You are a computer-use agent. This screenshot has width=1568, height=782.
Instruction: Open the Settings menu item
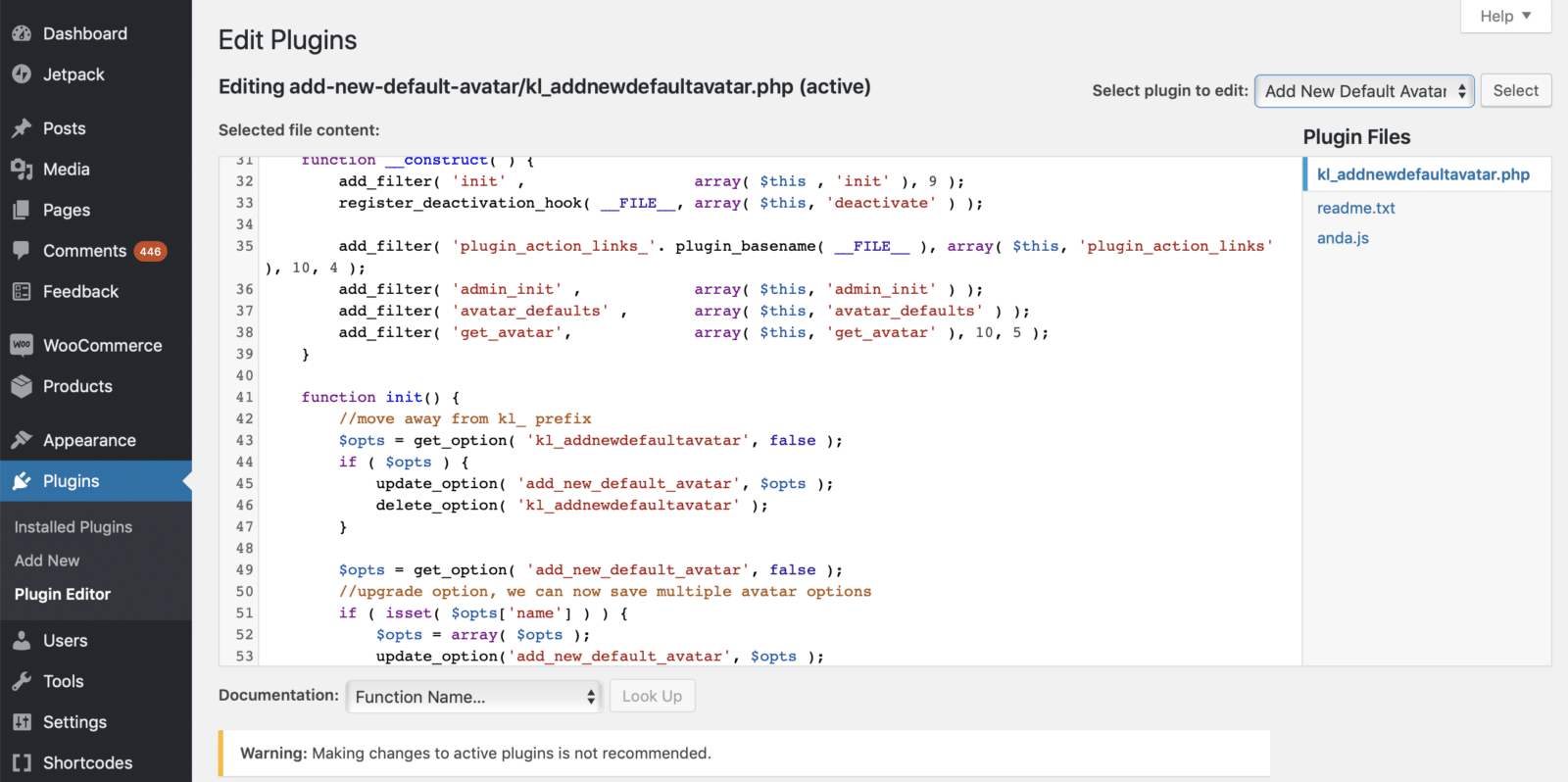[74, 722]
